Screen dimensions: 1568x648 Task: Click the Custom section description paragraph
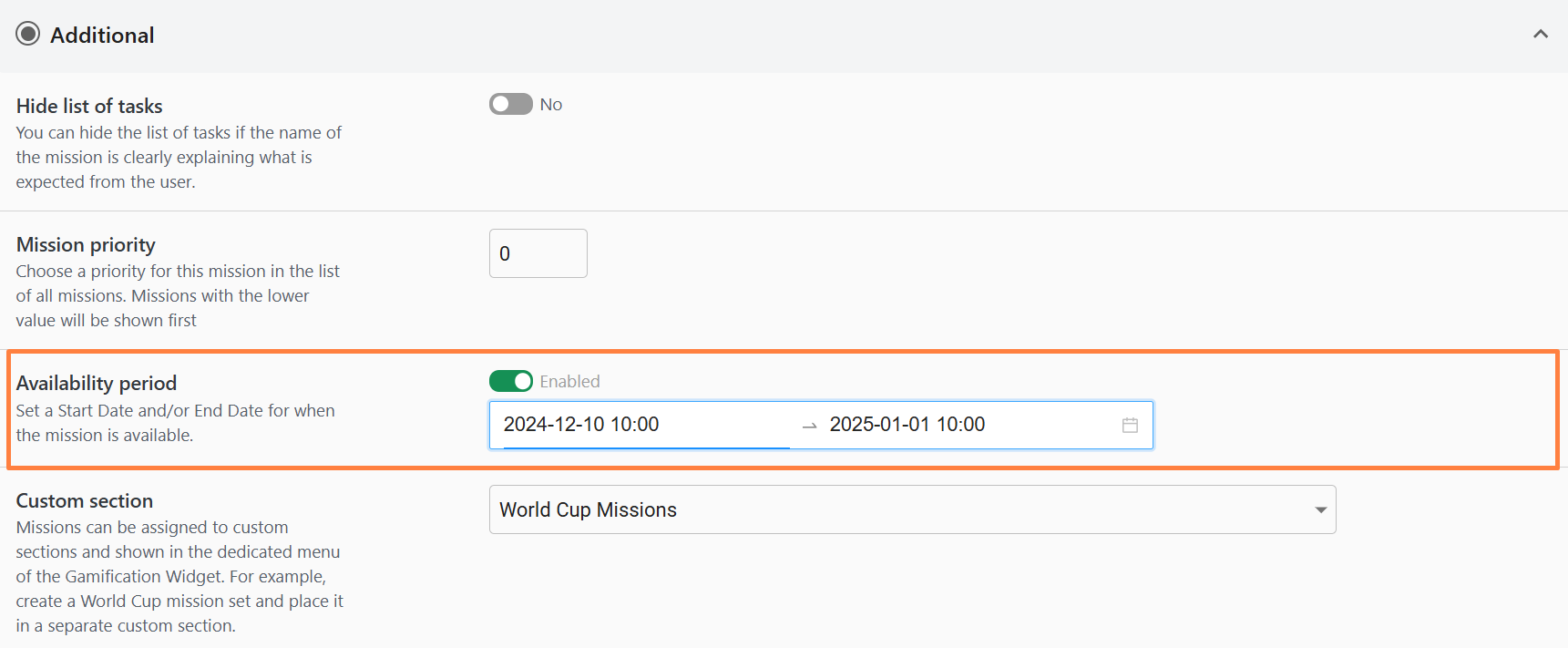(179, 576)
